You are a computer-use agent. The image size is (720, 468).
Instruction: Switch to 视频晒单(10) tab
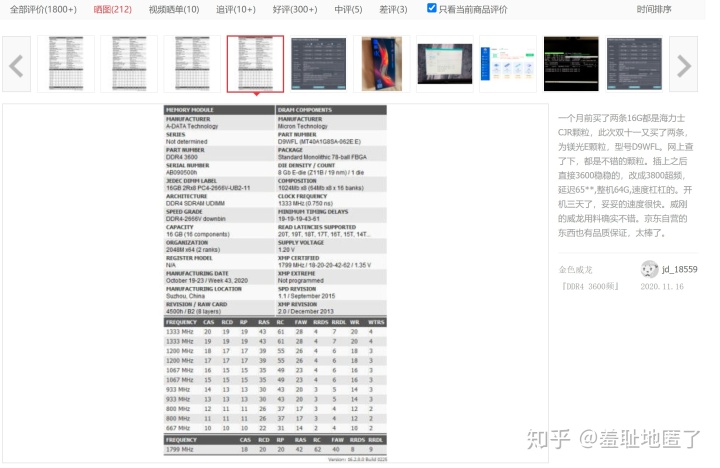(174, 9)
